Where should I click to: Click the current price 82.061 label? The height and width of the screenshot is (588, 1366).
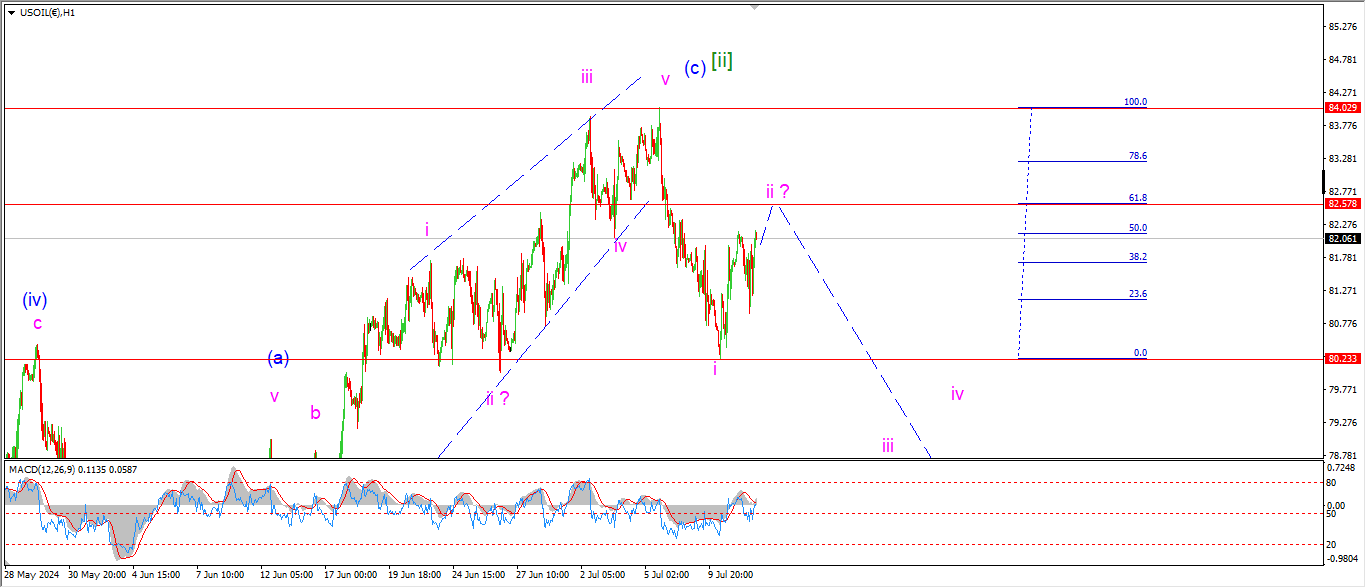[1340, 239]
